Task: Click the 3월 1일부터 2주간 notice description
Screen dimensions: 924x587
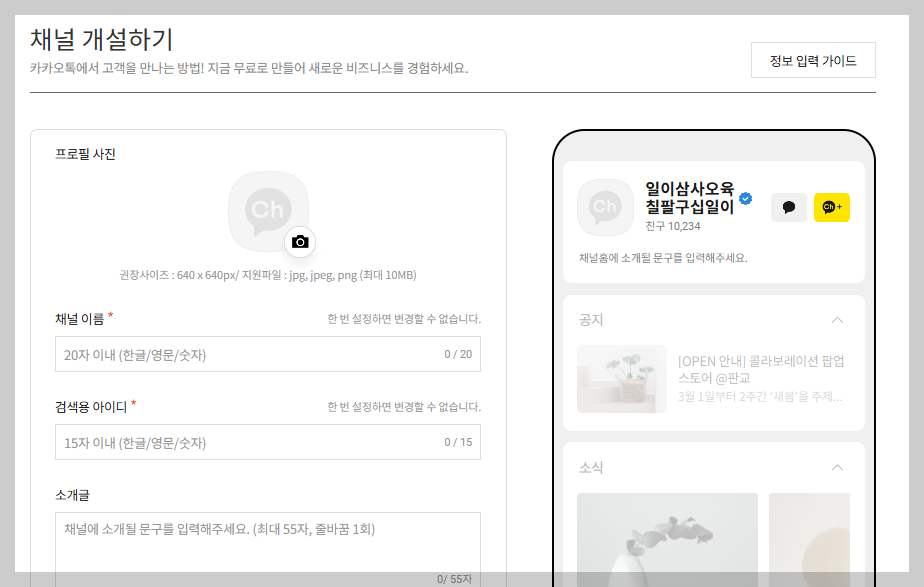Action: click(760, 397)
